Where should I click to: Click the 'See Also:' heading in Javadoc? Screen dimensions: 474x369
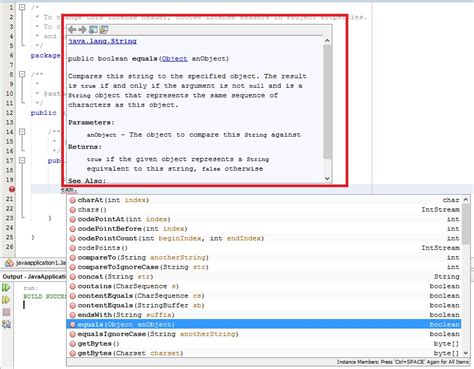[x=87, y=181]
